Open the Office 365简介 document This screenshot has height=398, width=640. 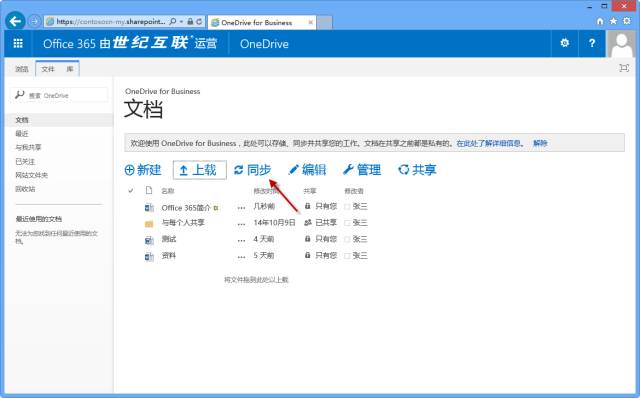click(186, 208)
